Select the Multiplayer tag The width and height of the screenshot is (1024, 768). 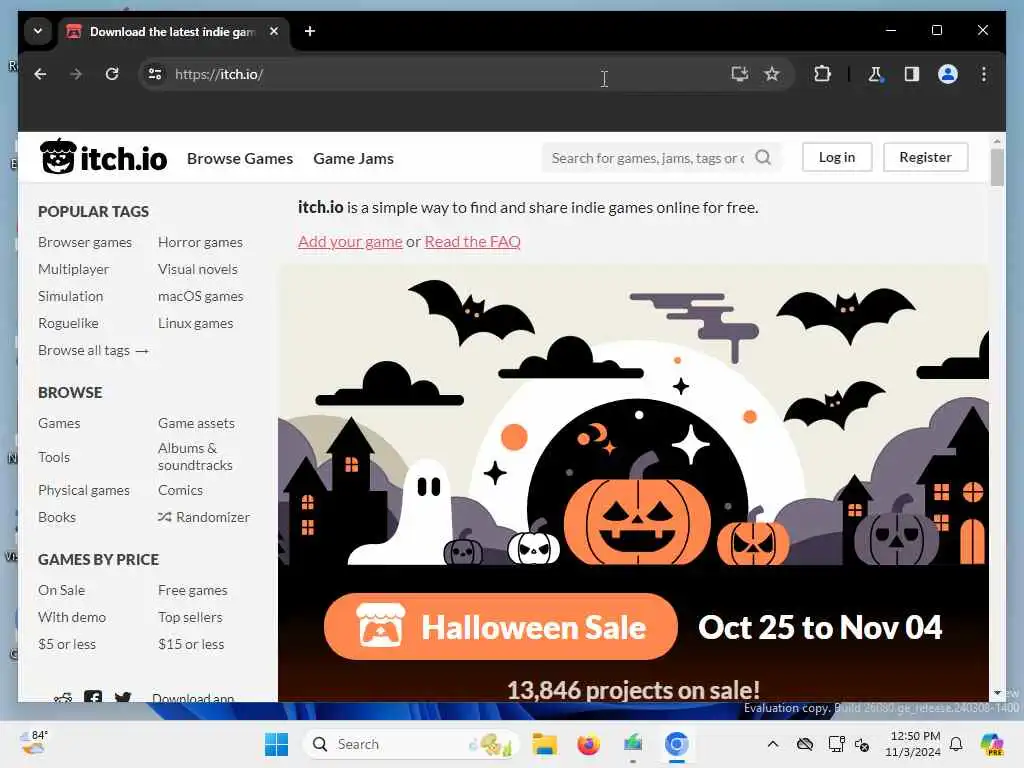(x=74, y=269)
